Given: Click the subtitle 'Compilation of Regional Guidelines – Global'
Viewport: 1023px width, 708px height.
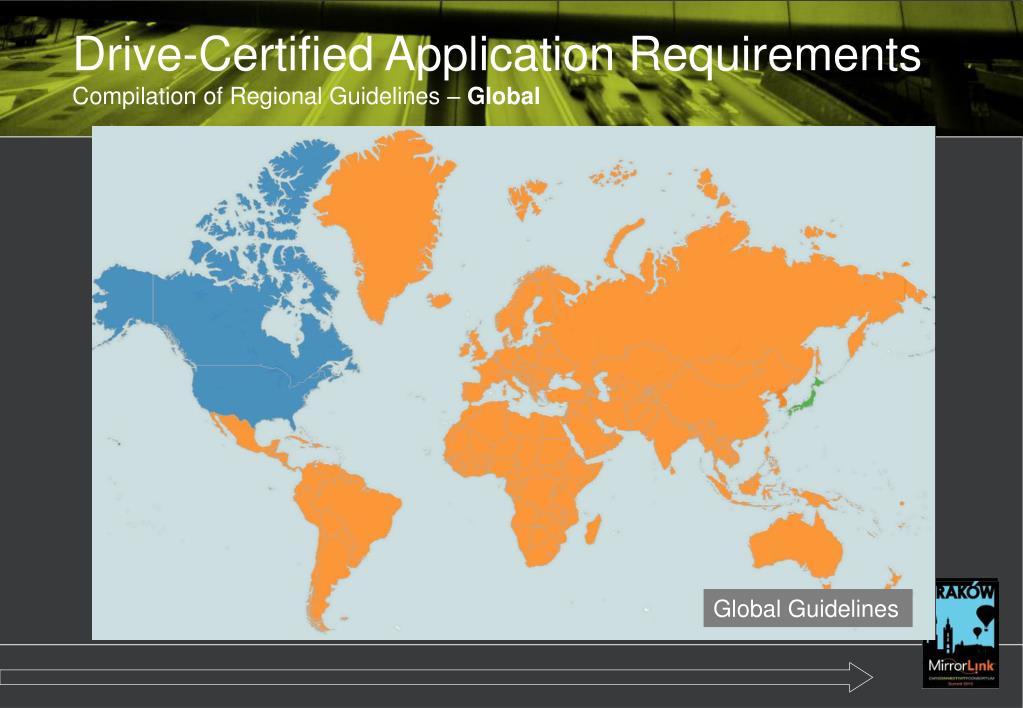Looking at the screenshot, I should click(306, 96).
